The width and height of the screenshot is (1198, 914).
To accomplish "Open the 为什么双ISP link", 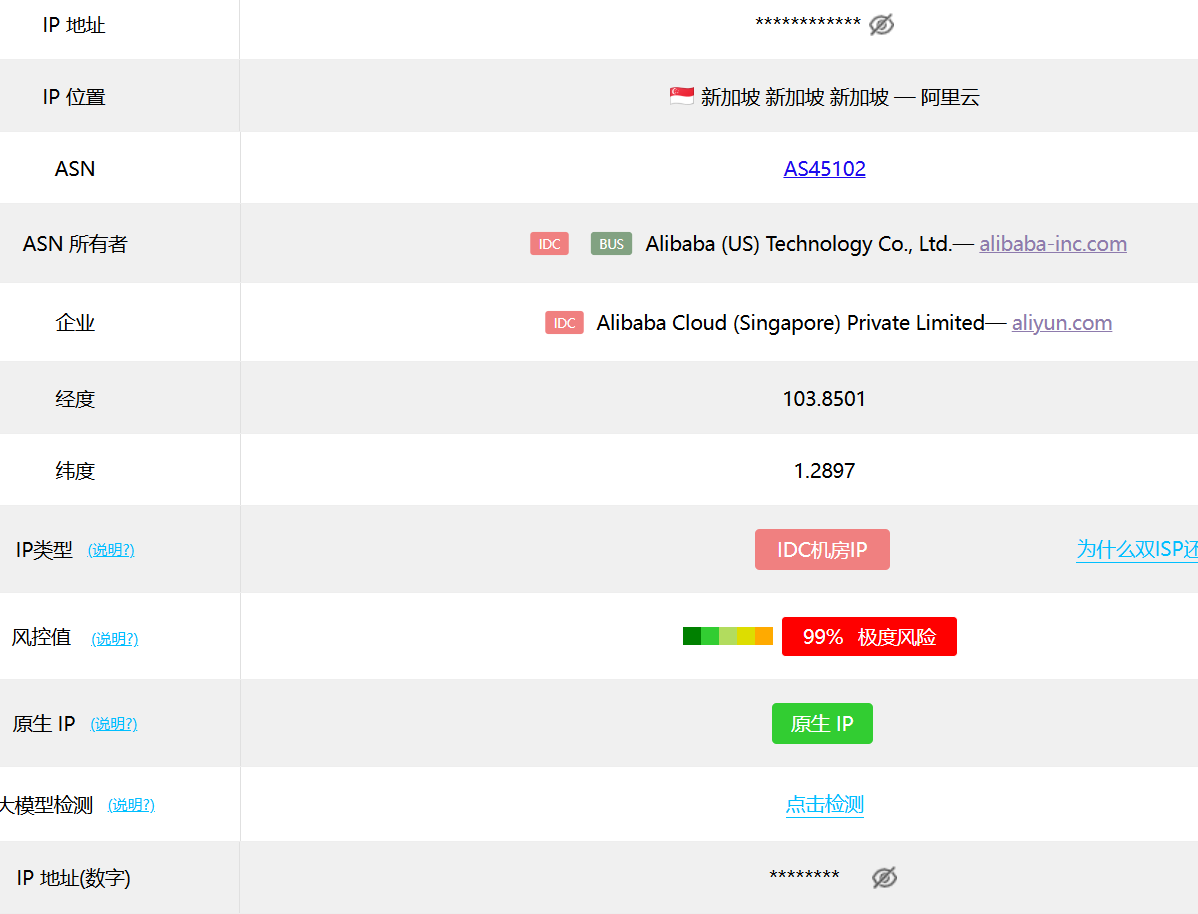I will (1136, 550).
